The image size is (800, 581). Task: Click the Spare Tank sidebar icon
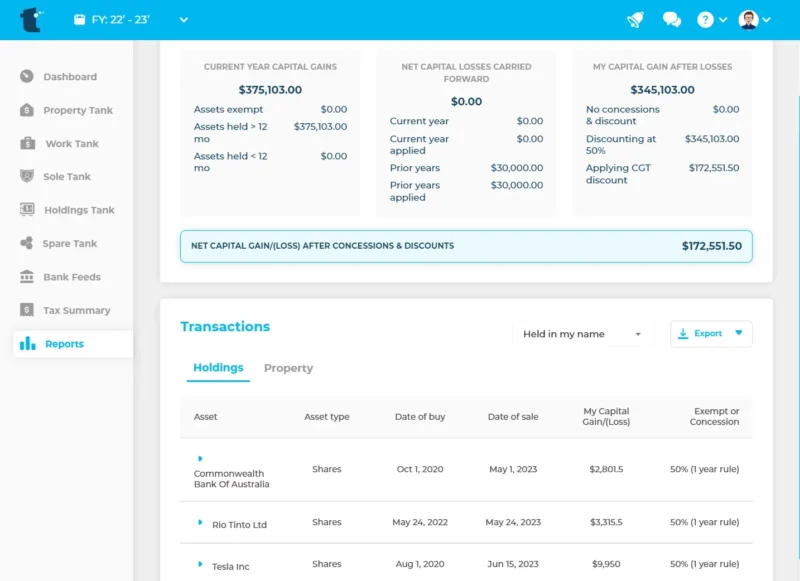point(26,244)
